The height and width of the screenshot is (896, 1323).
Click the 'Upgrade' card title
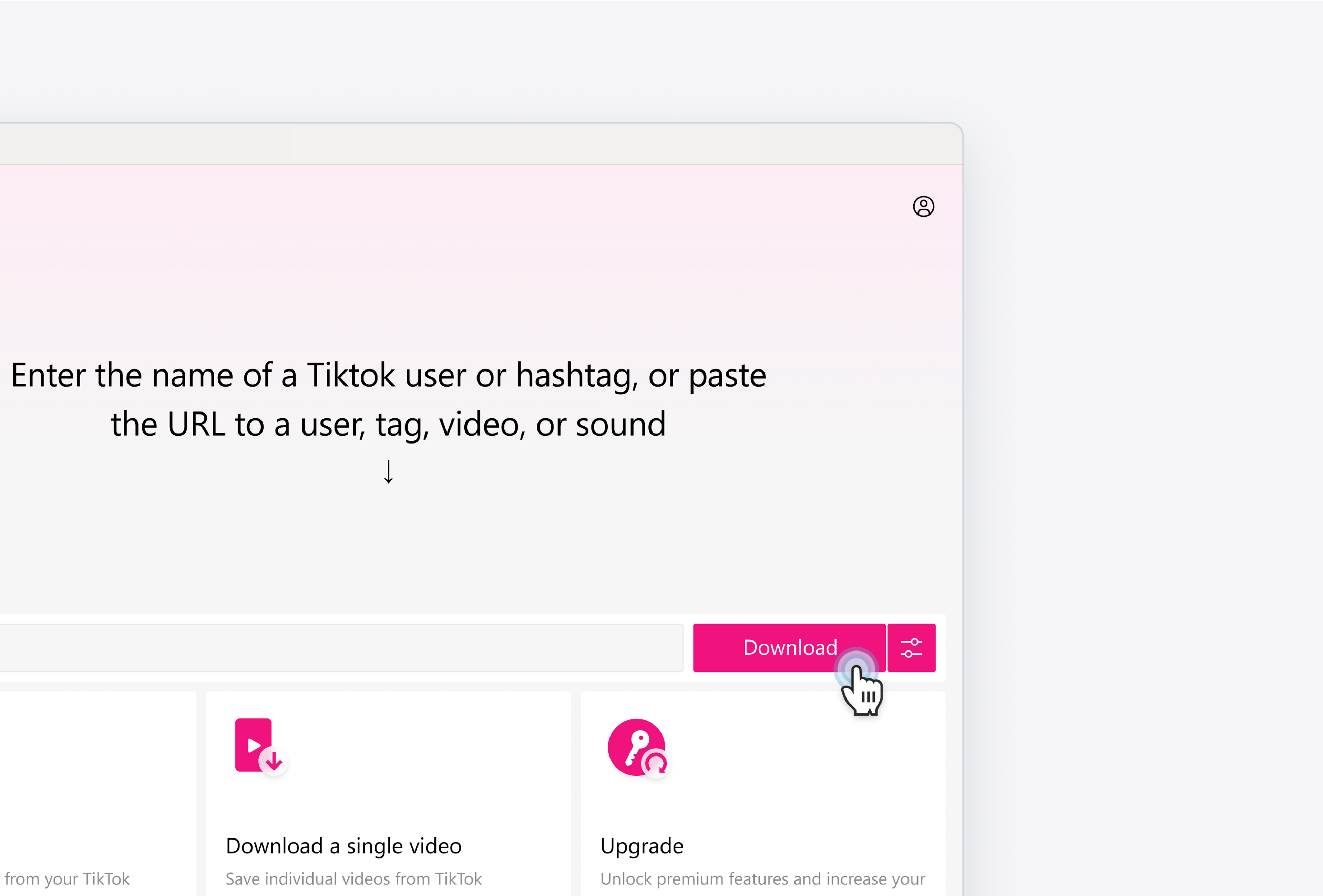pyautogui.click(x=642, y=846)
